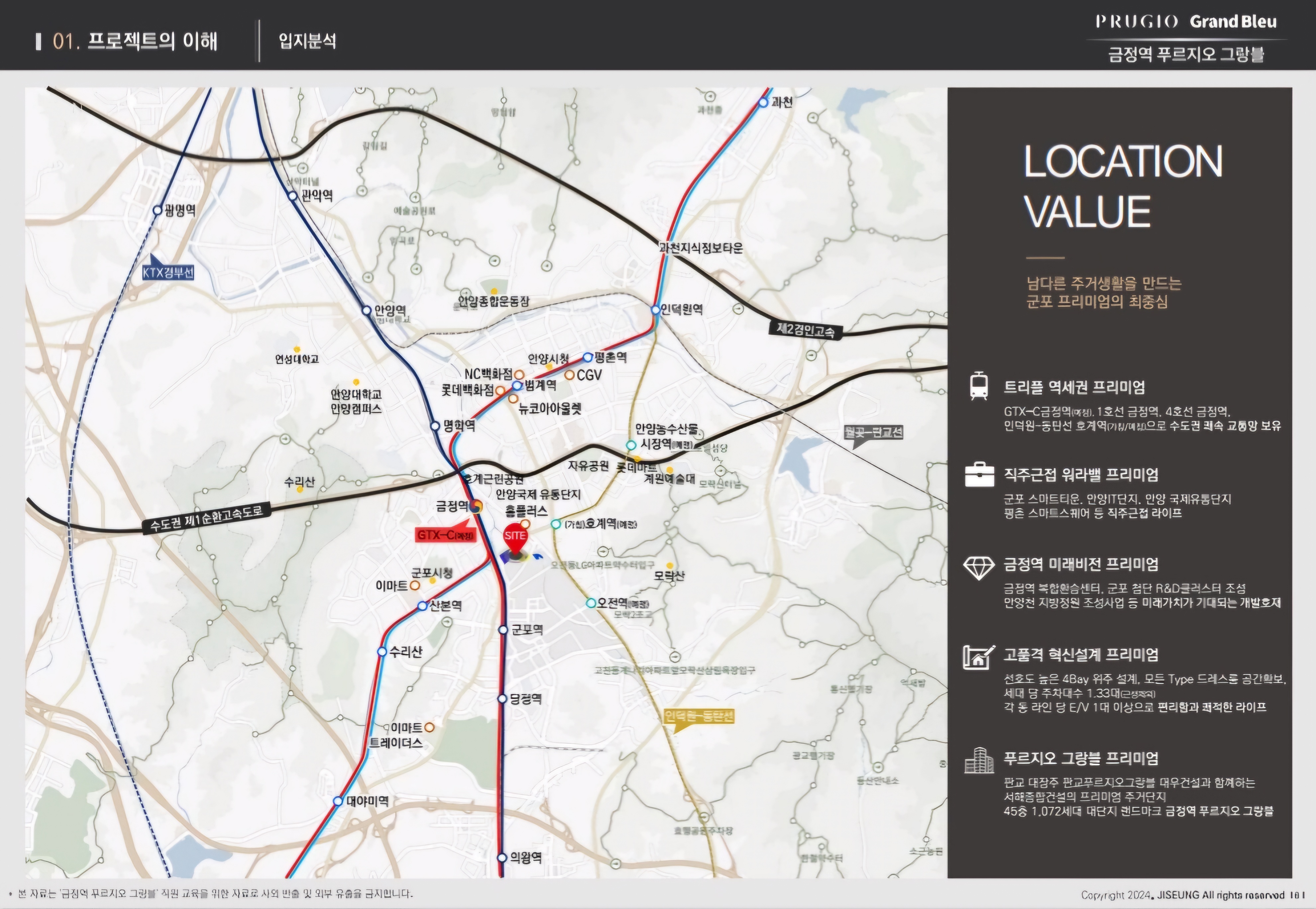Click the building icon beside 푸르지오 그랑블 프리미엄
Screen dimensions: 1316x909
point(979,760)
